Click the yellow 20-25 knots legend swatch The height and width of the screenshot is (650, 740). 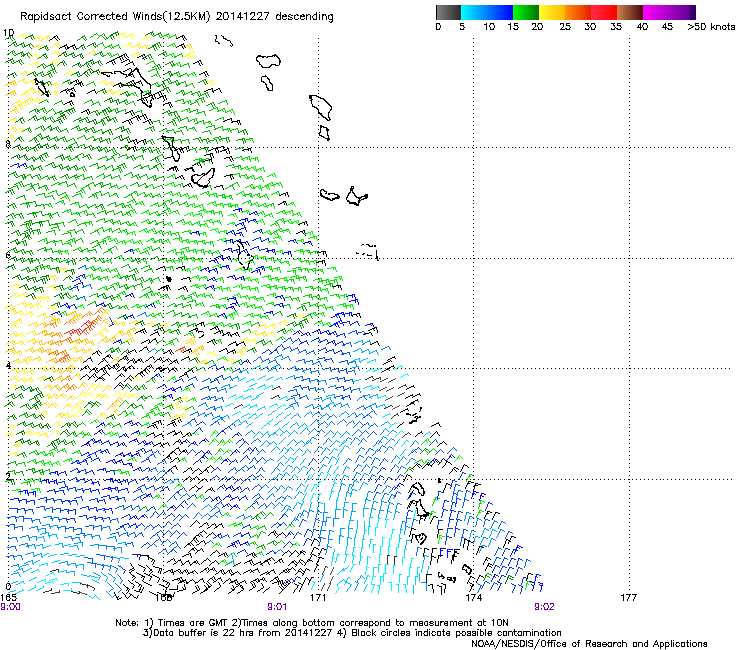[x=552, y=12]
